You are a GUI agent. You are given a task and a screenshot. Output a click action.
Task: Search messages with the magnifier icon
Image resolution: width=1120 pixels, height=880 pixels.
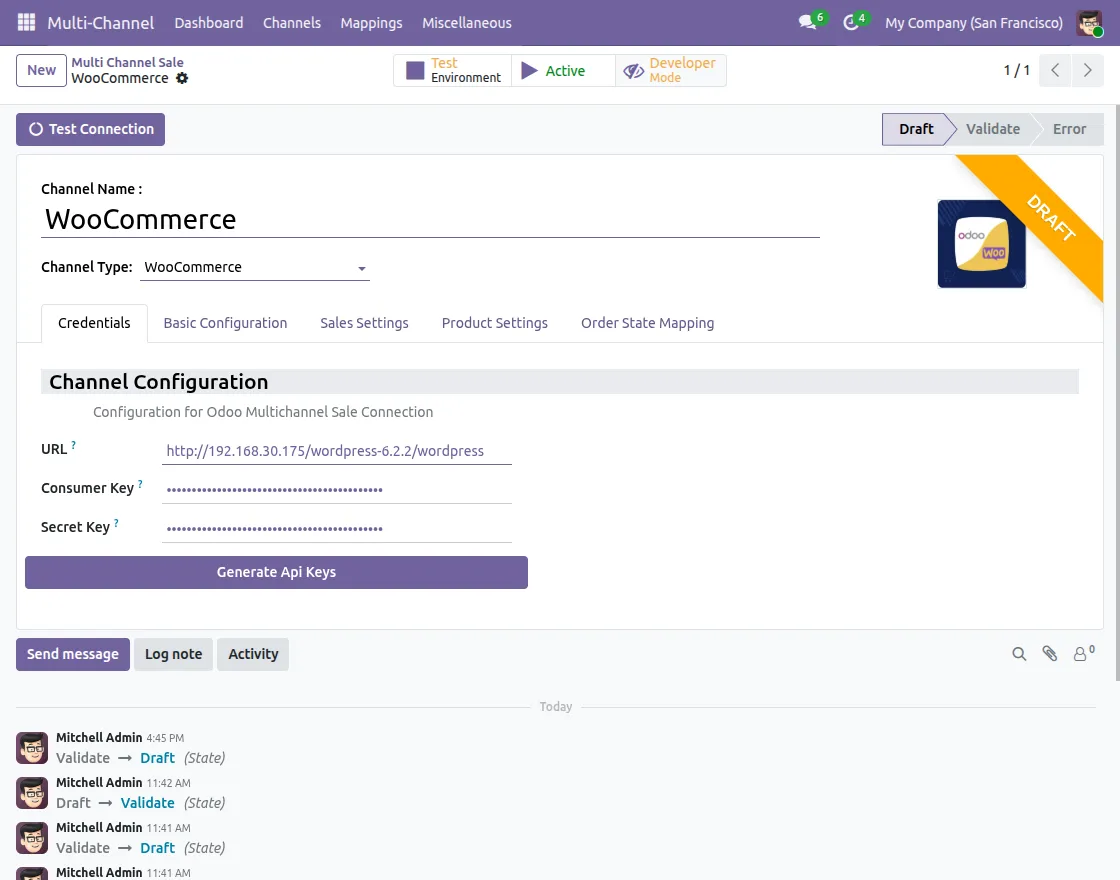1019,654
